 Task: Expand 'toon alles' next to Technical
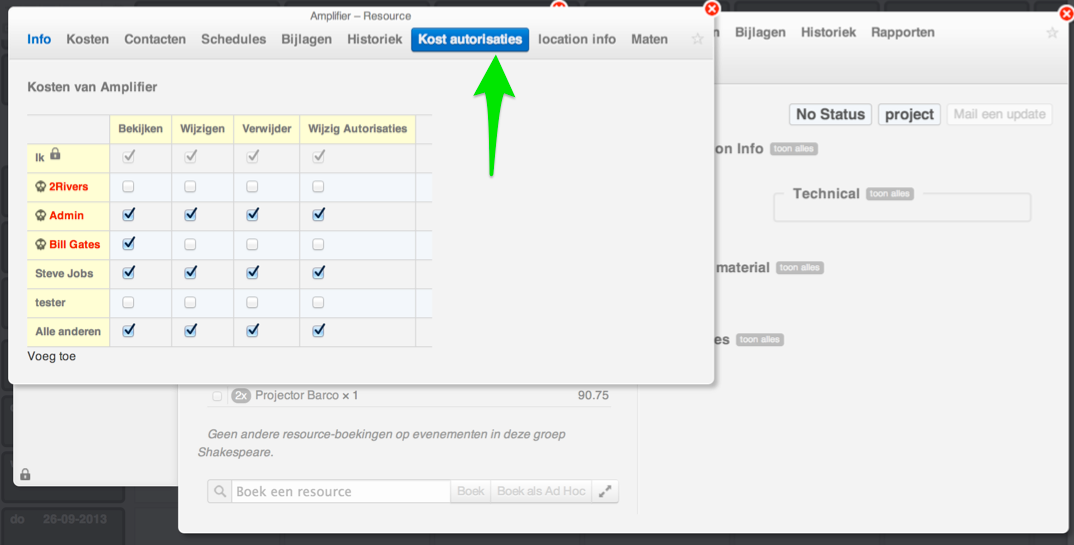[889, 194]
